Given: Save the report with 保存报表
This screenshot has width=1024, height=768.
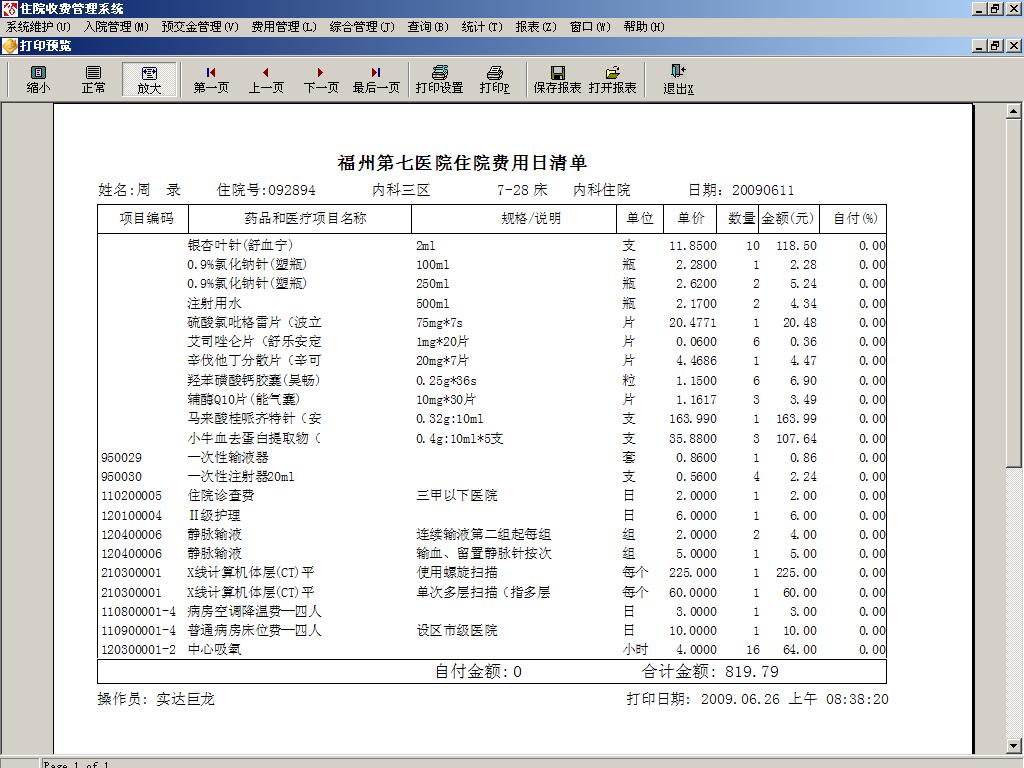Looking at the screenshot, I should pos(557,80).
